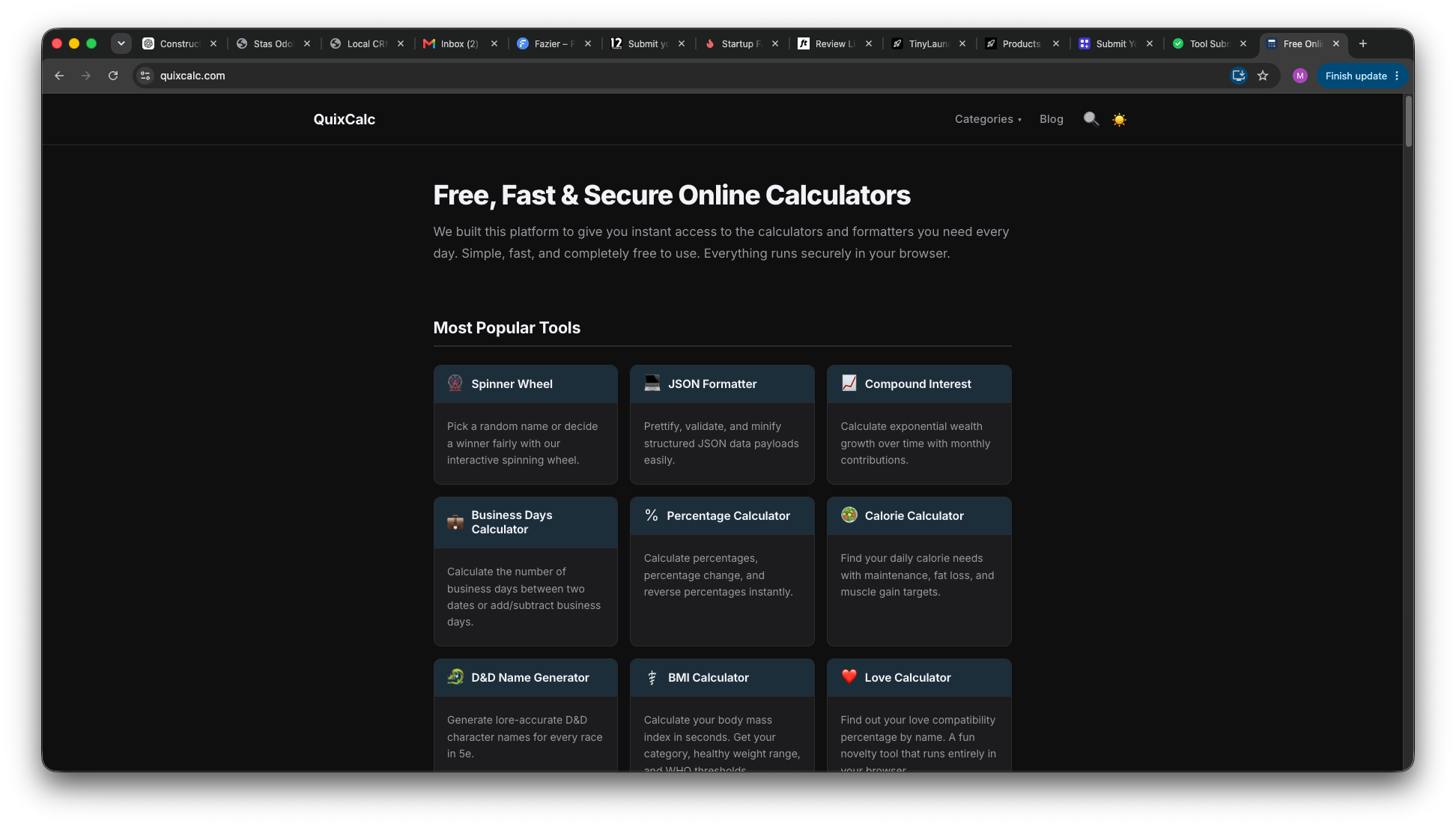Open the Love Calculator title
This screenshot has height=827, width=1456.
point(908,677)
